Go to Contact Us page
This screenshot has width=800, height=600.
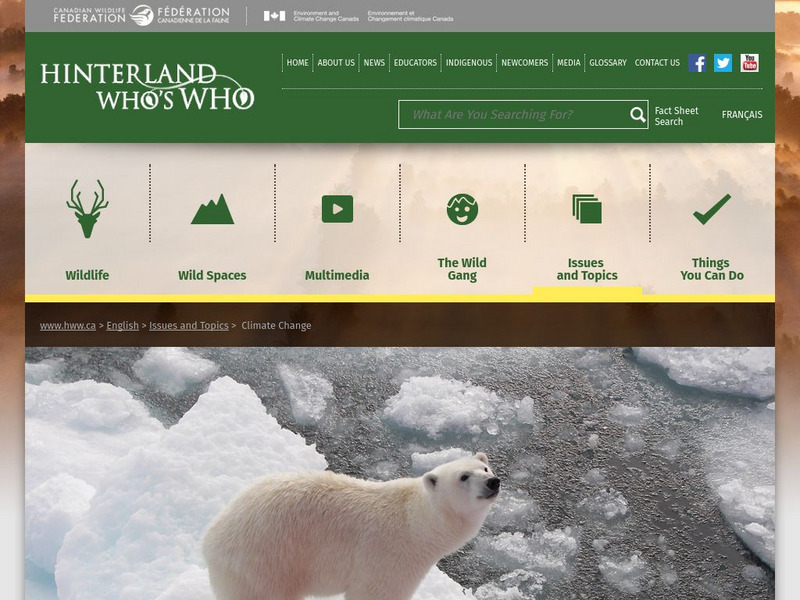[657, 63]
